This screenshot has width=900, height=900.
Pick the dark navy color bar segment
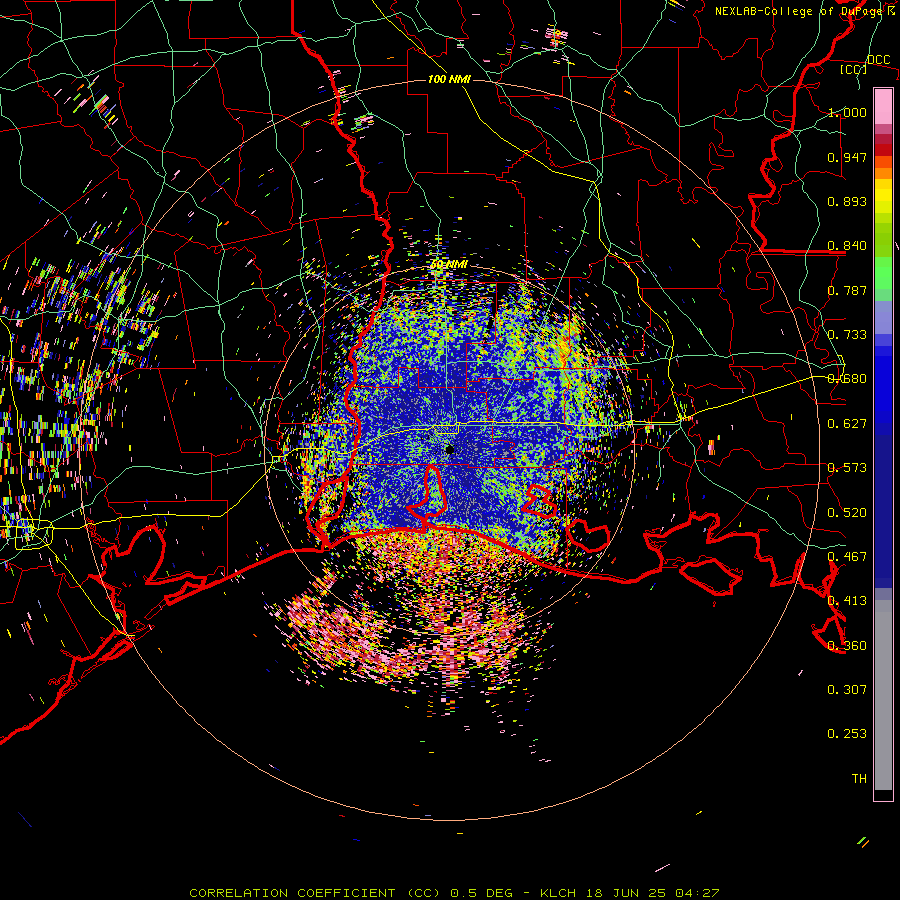[x=883, y=510]
